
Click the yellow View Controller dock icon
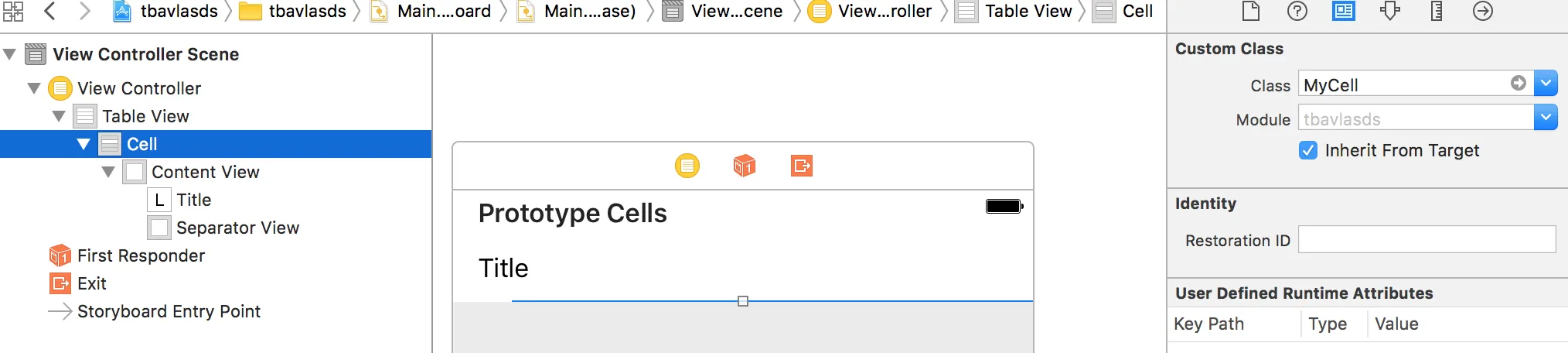[687, 166]
